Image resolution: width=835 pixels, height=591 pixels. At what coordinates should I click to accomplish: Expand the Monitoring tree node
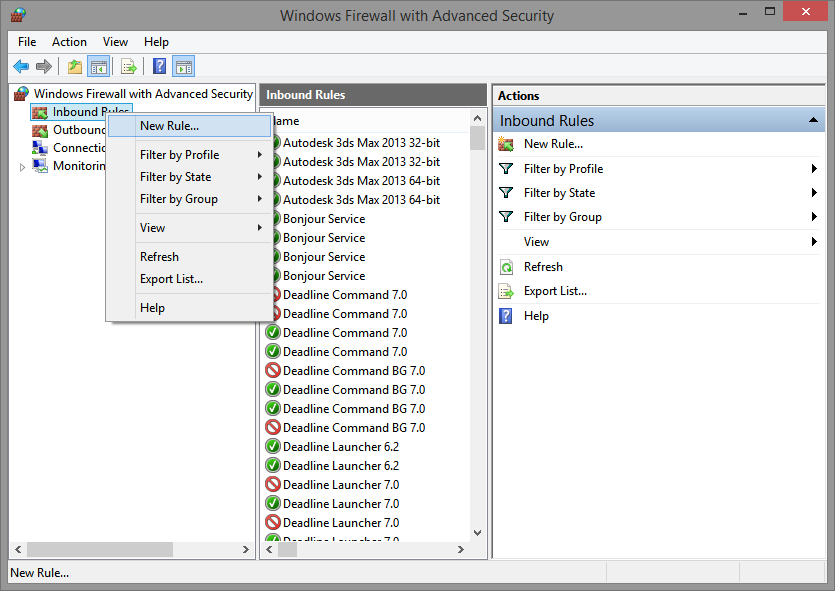23,167
